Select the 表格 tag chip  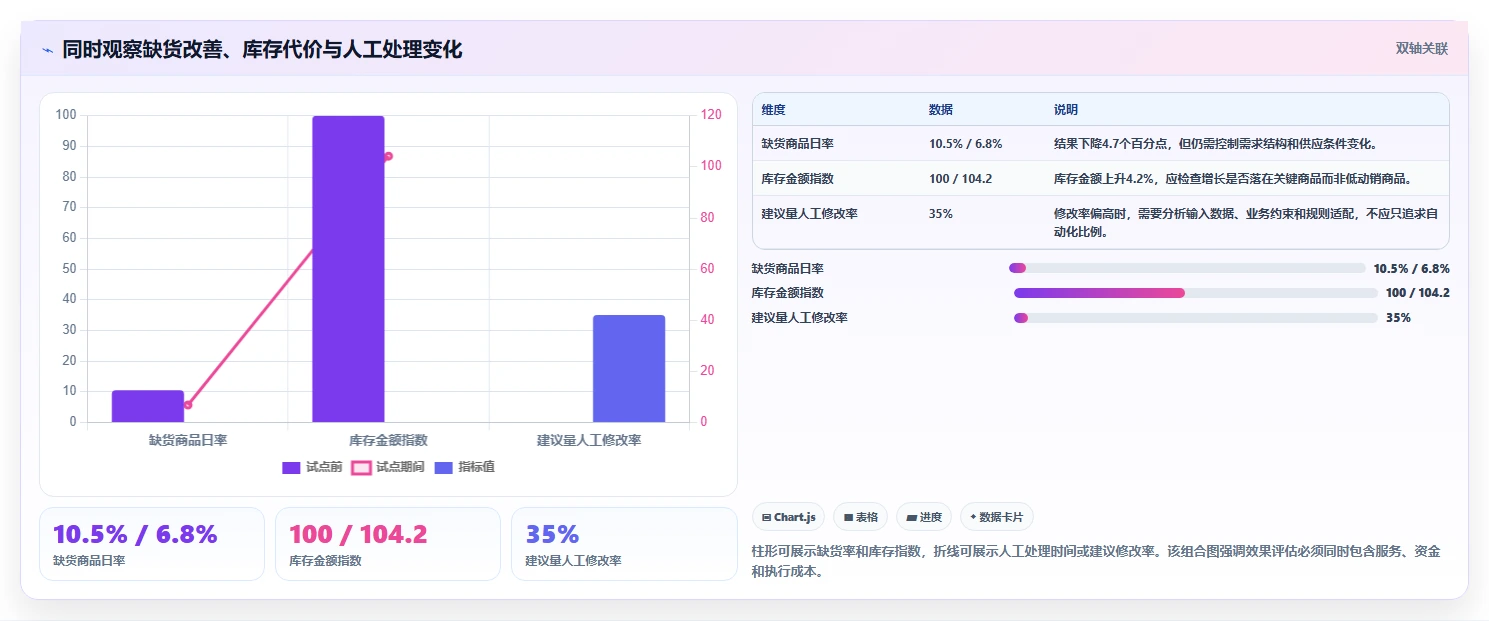[x=860, y=517]
